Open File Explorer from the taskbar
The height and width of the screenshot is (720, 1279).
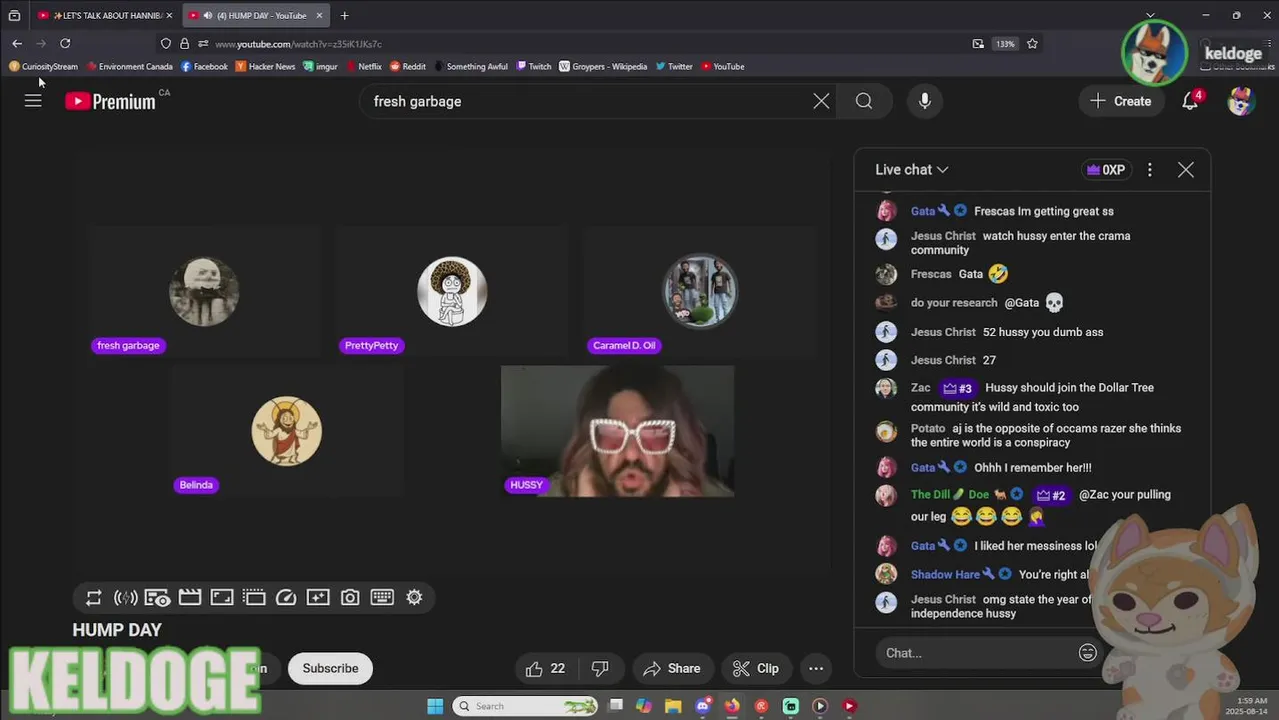pyautogui.click(x=673, y=706)
